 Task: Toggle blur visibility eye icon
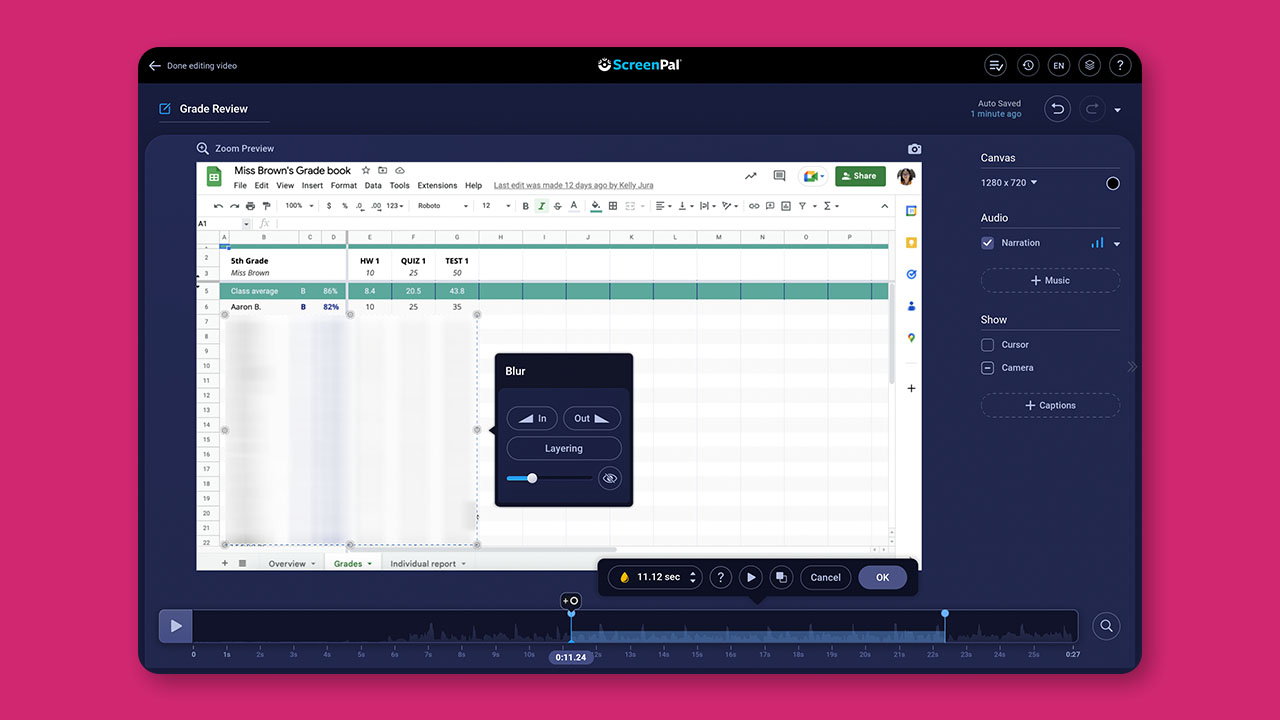609,479
